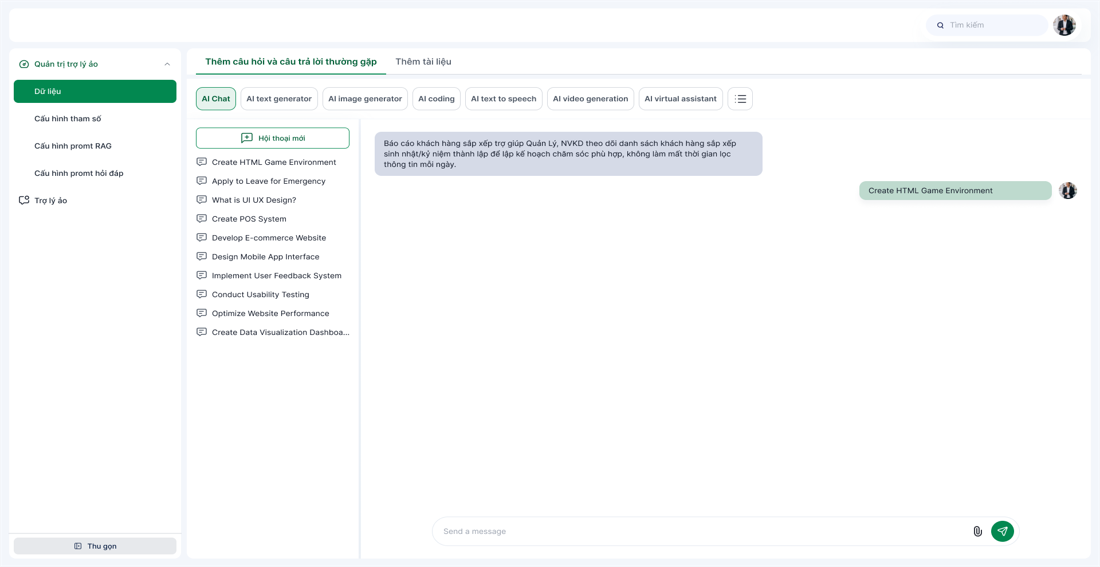Click chat icon beside Create POS System
This screenshot has width=1100, height=567.
click(x=202, y=219)
